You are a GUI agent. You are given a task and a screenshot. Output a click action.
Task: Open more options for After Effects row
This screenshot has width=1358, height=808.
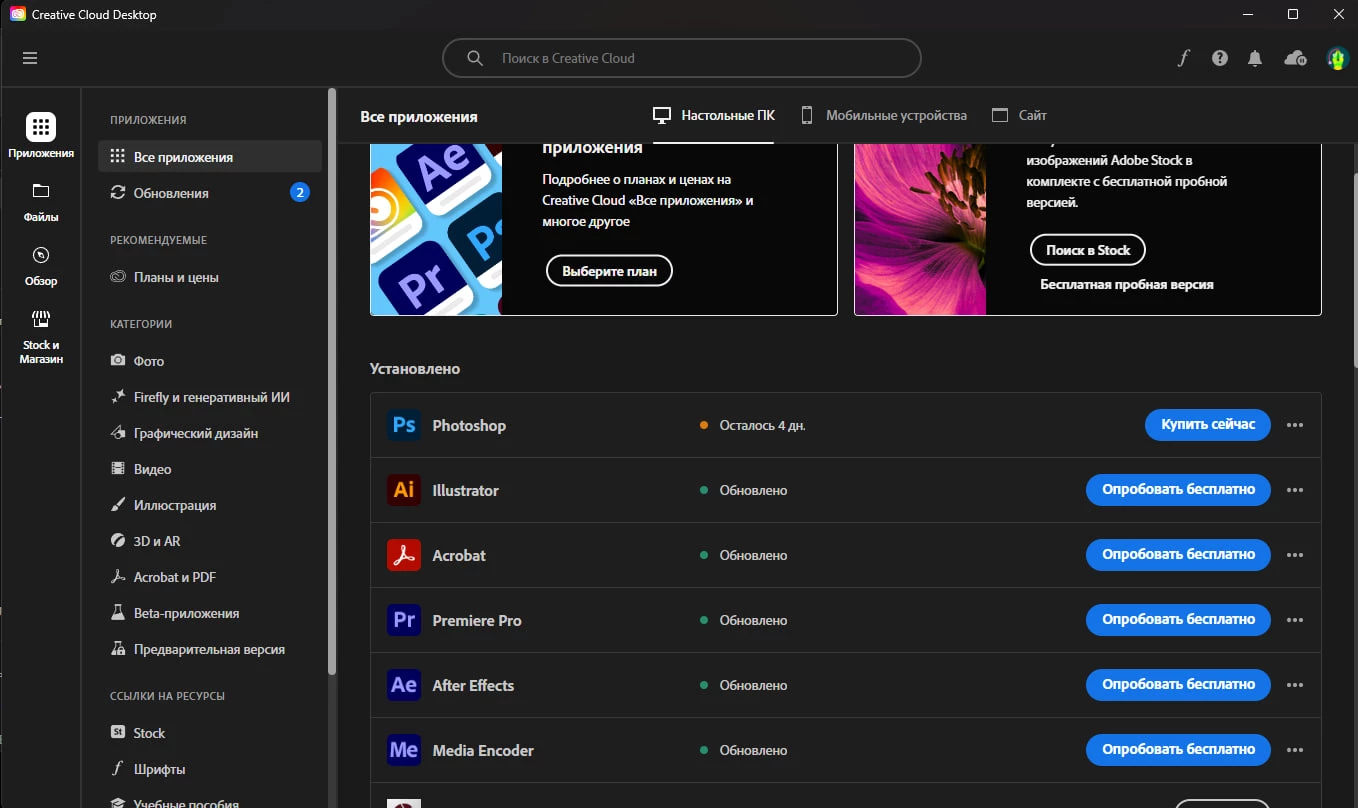(x=1295, y=685)
